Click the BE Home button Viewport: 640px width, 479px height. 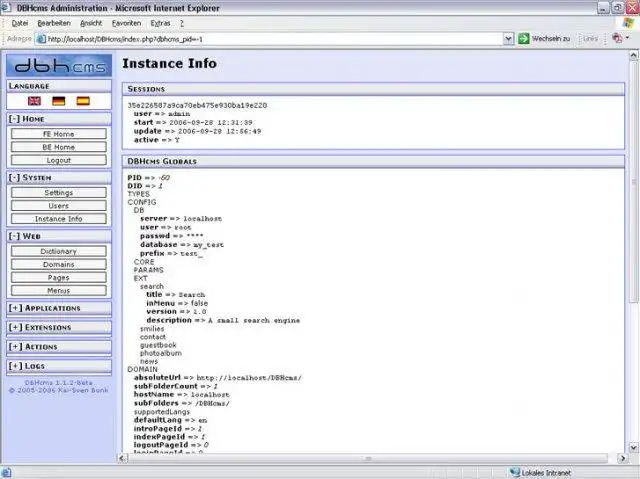59,147
